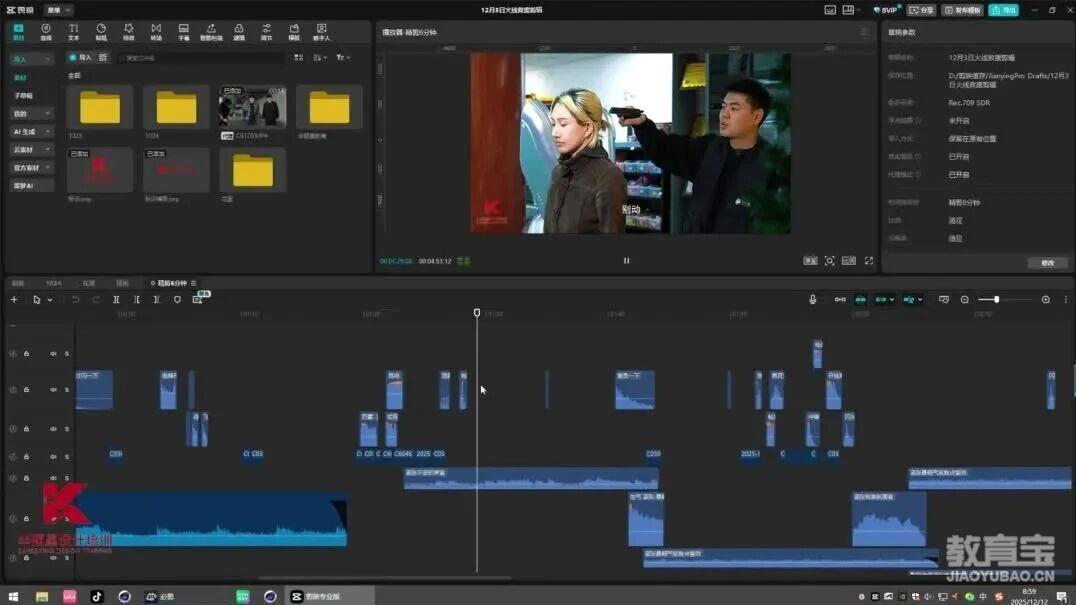Toggle visibility of the third timeline track
This screenshot has height=605, width=1076.
13,428
